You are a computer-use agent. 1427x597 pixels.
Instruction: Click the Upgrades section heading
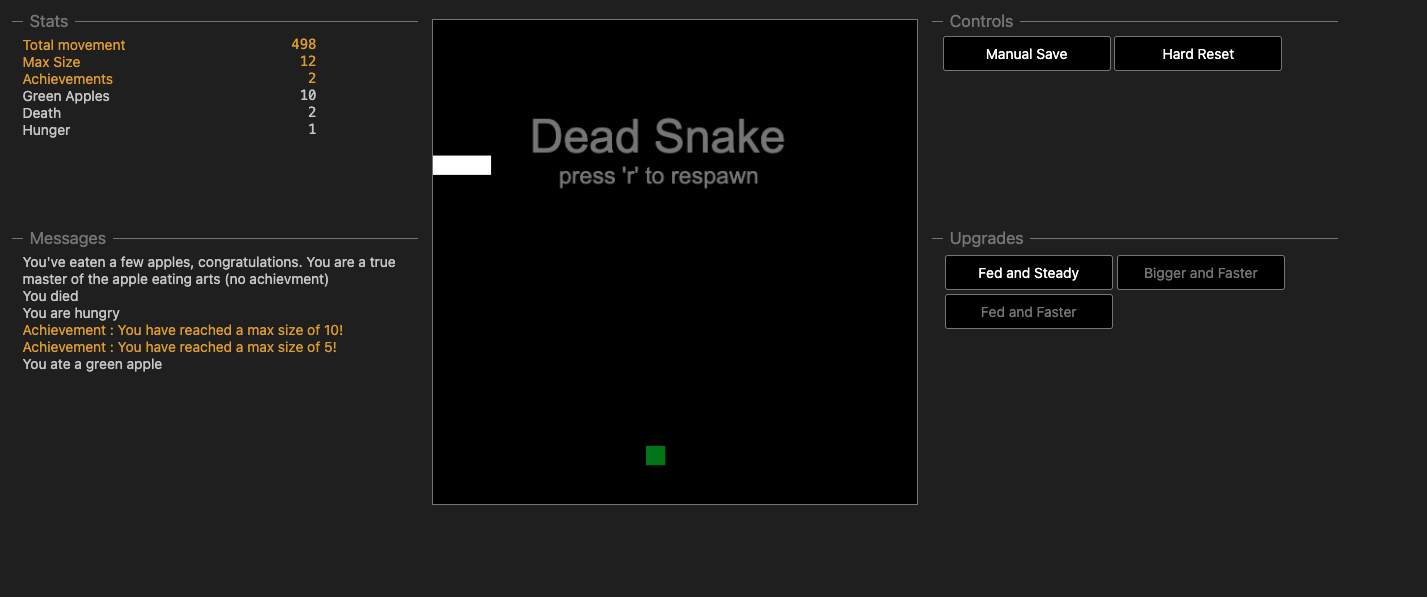(986, 238)
